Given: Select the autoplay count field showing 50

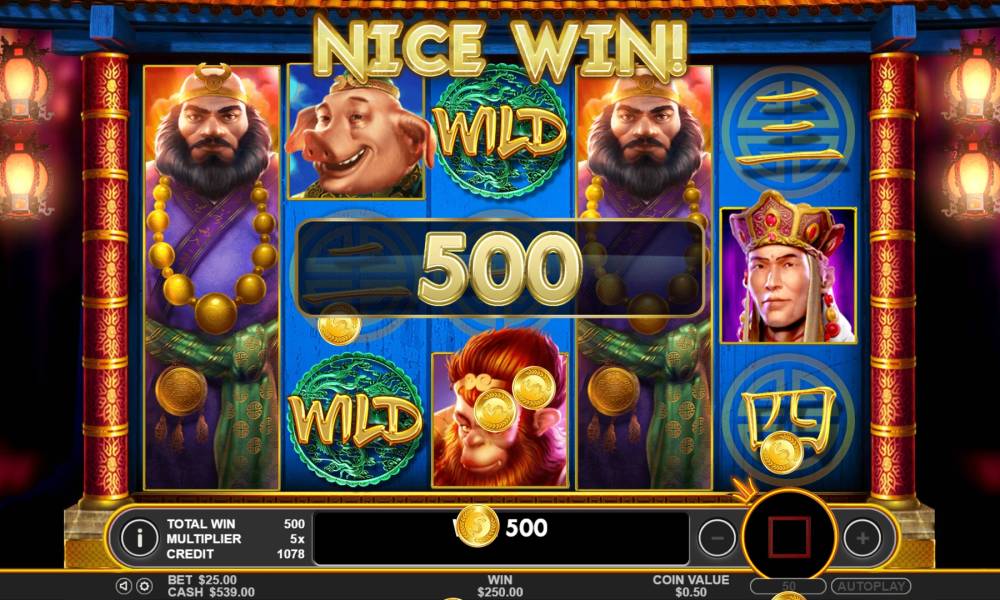Looking at the screenshot, I should click(788, 586).
